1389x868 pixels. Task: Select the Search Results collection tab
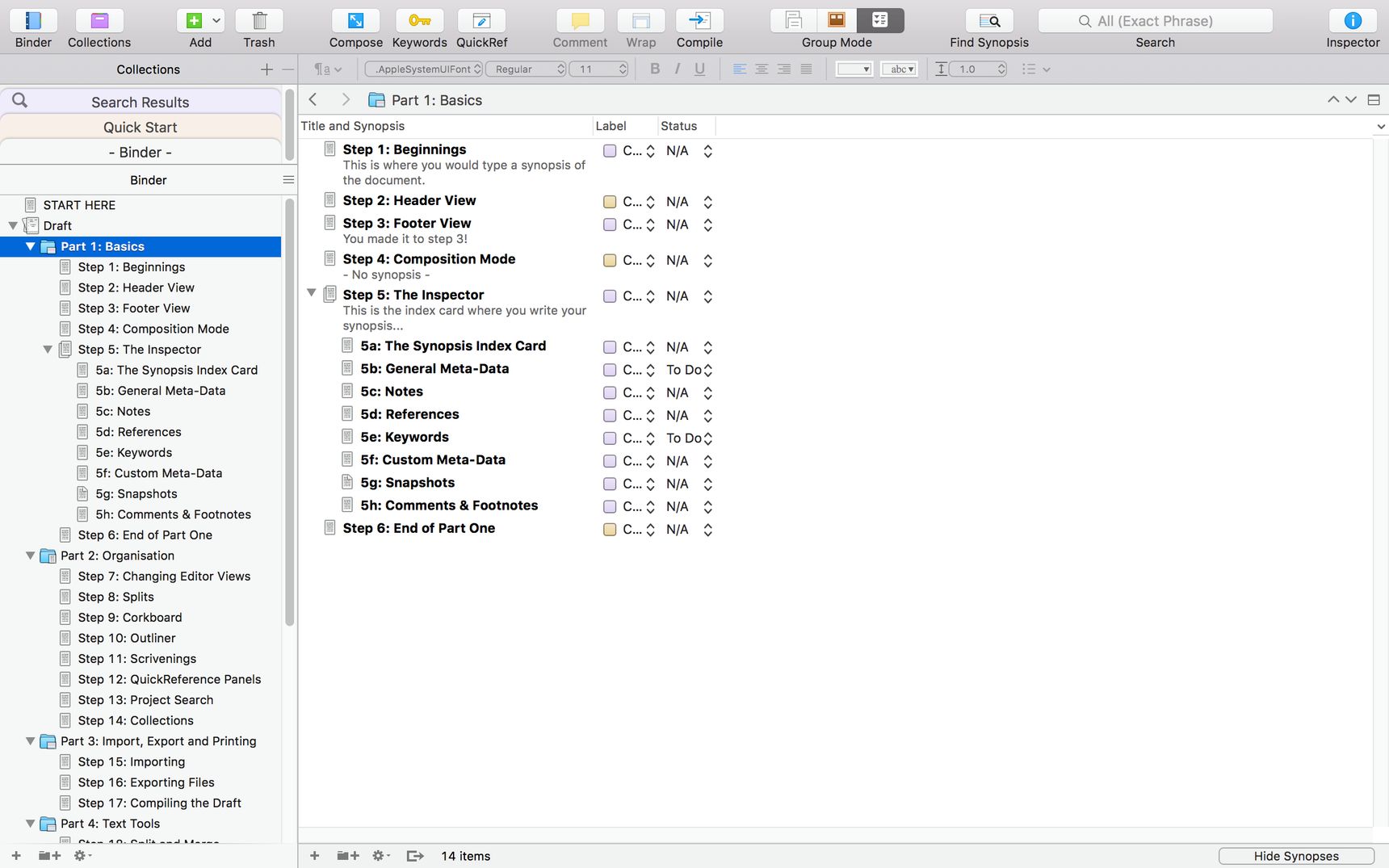click(141, 102)
